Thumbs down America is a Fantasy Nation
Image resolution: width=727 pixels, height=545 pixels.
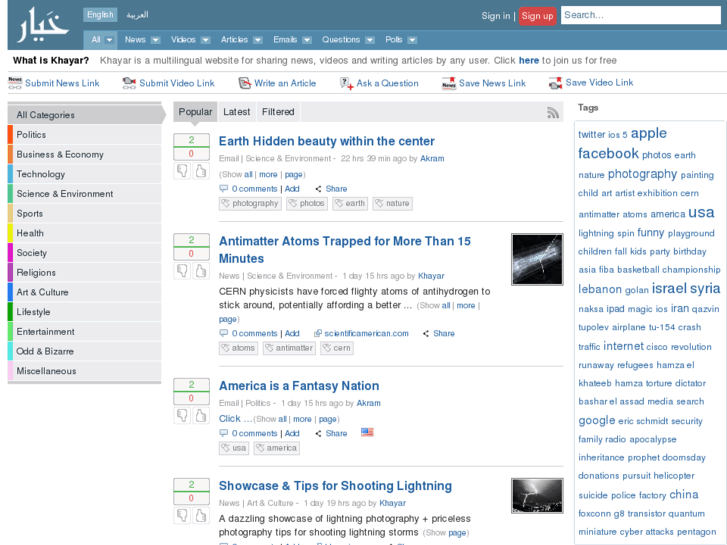pyautogui.click(x=182, y=416)
